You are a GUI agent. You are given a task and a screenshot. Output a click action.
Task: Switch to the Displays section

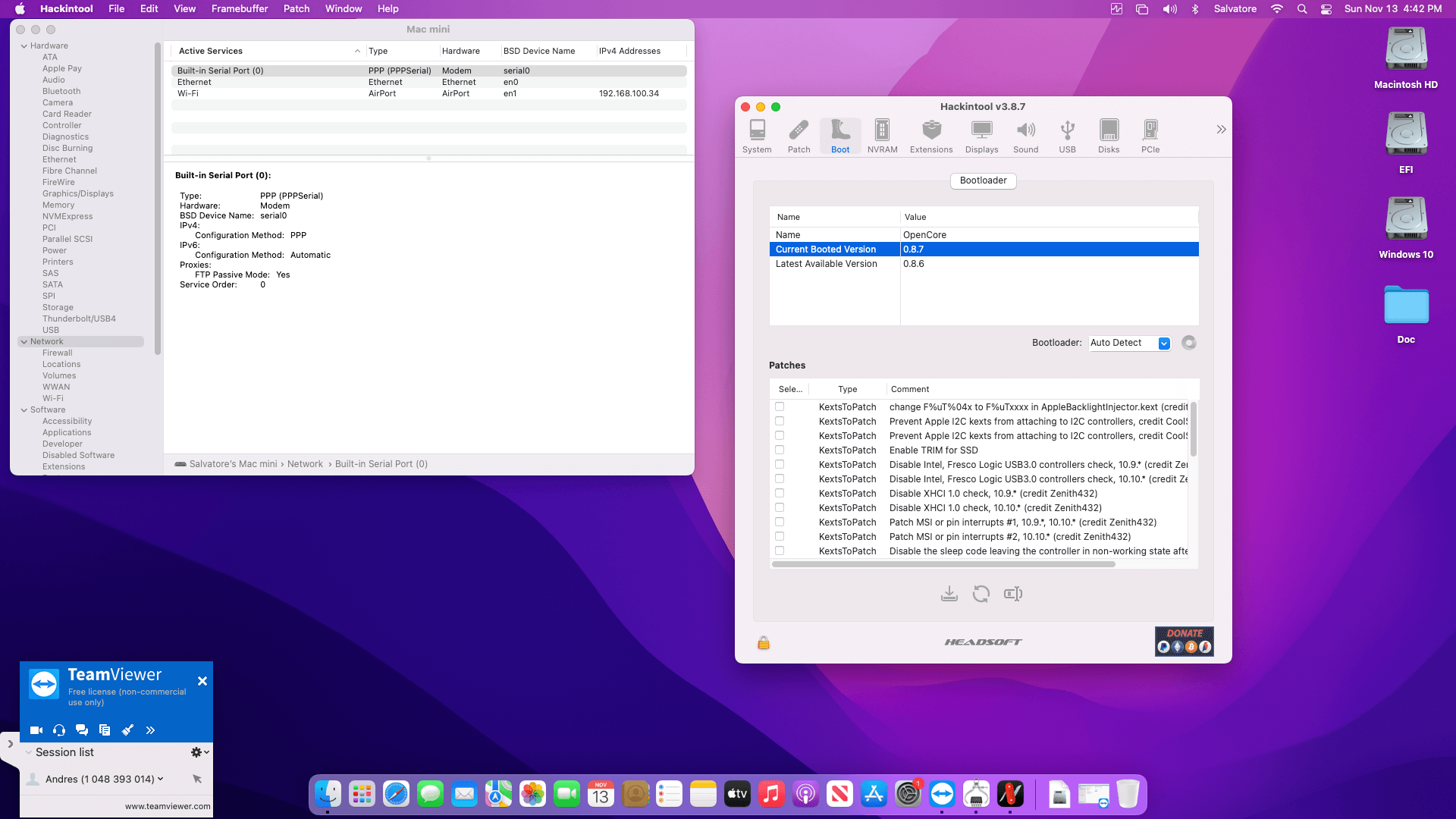click(981, 136)
